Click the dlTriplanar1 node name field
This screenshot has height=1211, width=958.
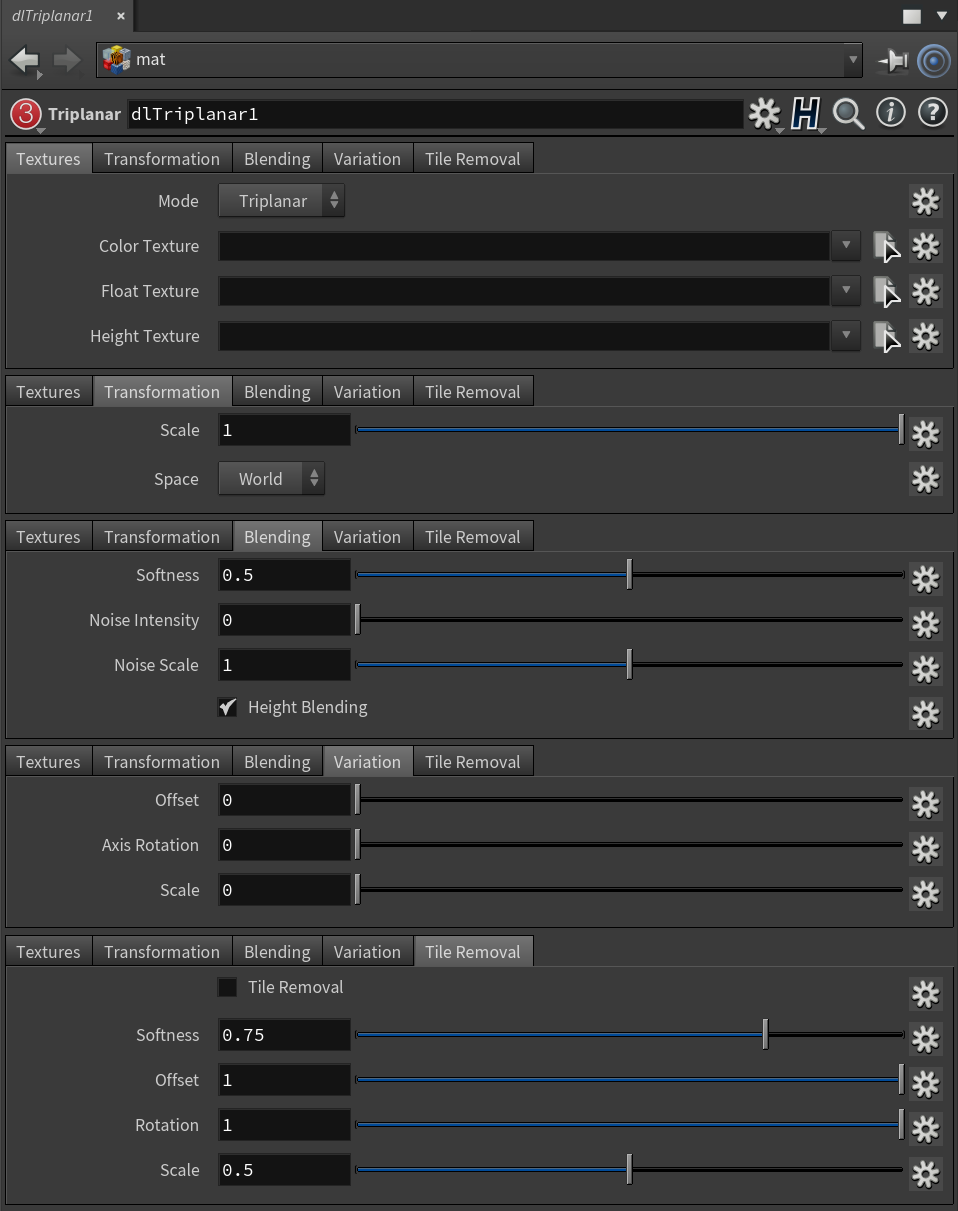click(435, 114)
